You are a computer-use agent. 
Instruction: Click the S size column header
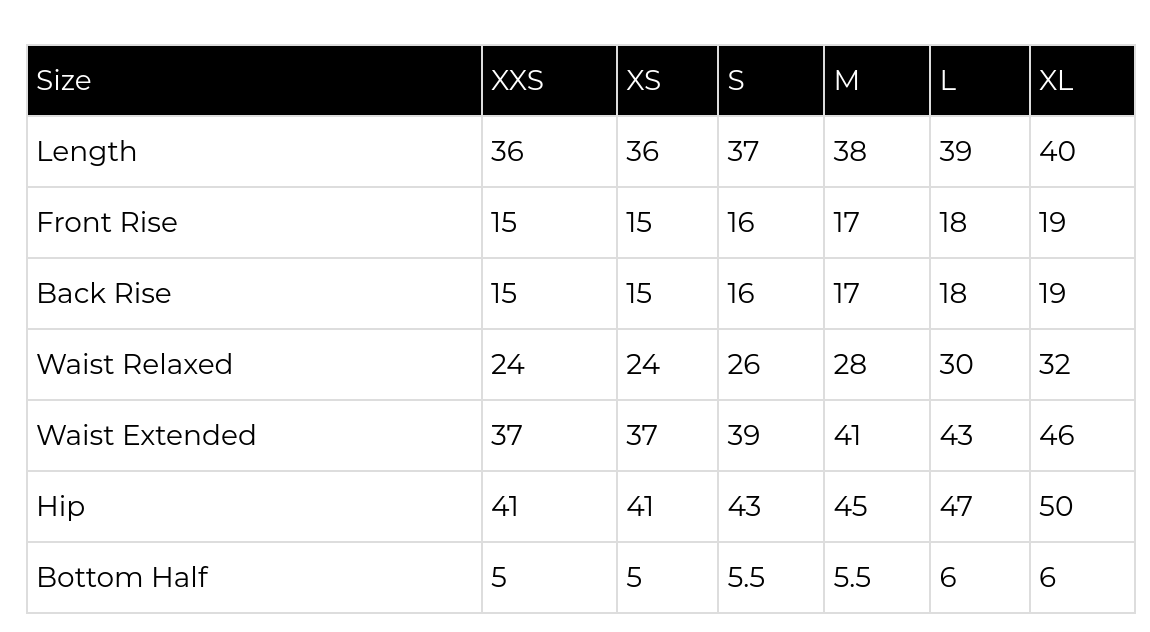(x=771, y=81)
